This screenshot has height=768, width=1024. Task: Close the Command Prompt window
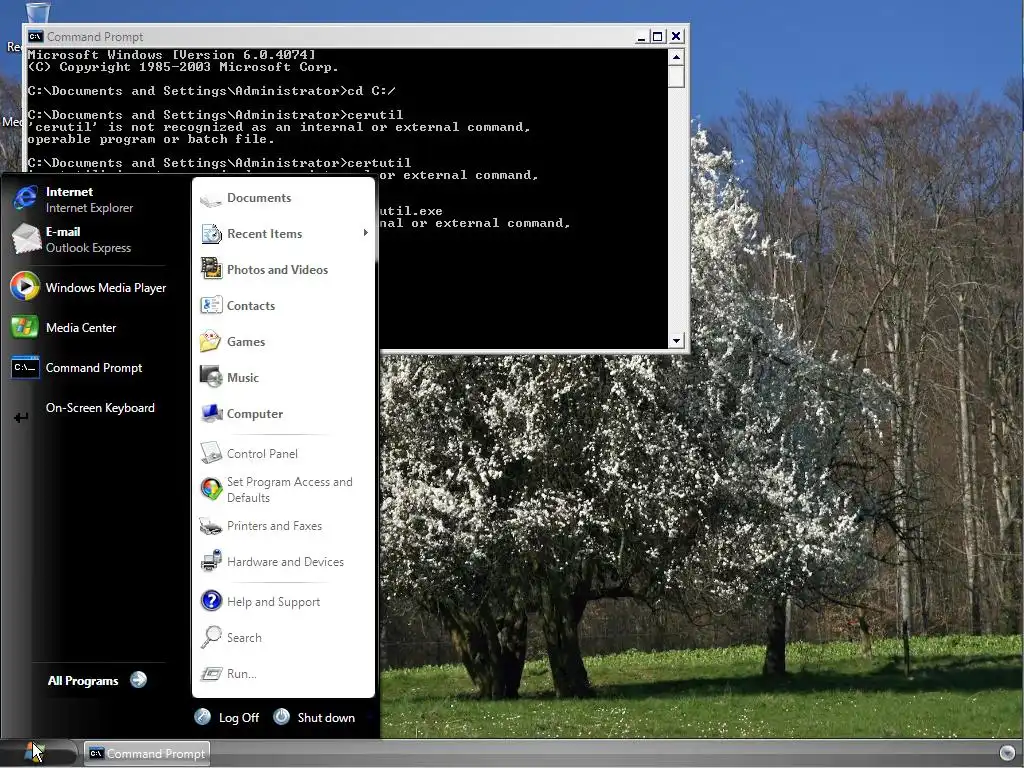676,37
